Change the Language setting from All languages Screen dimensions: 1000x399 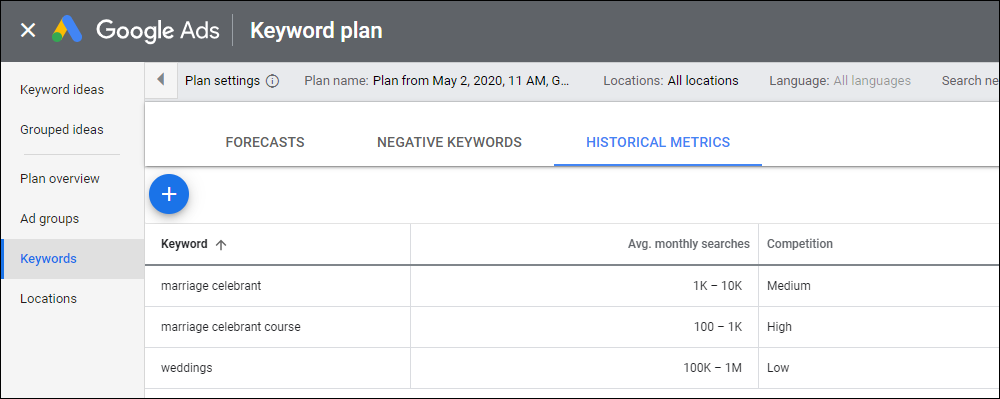coord(840,81)
